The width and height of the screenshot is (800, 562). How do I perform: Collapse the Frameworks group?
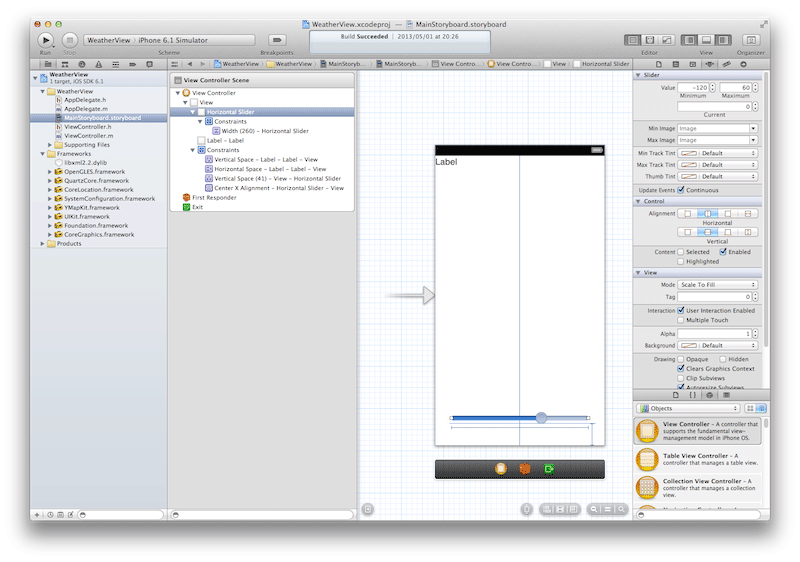click(x=42, y=154)
